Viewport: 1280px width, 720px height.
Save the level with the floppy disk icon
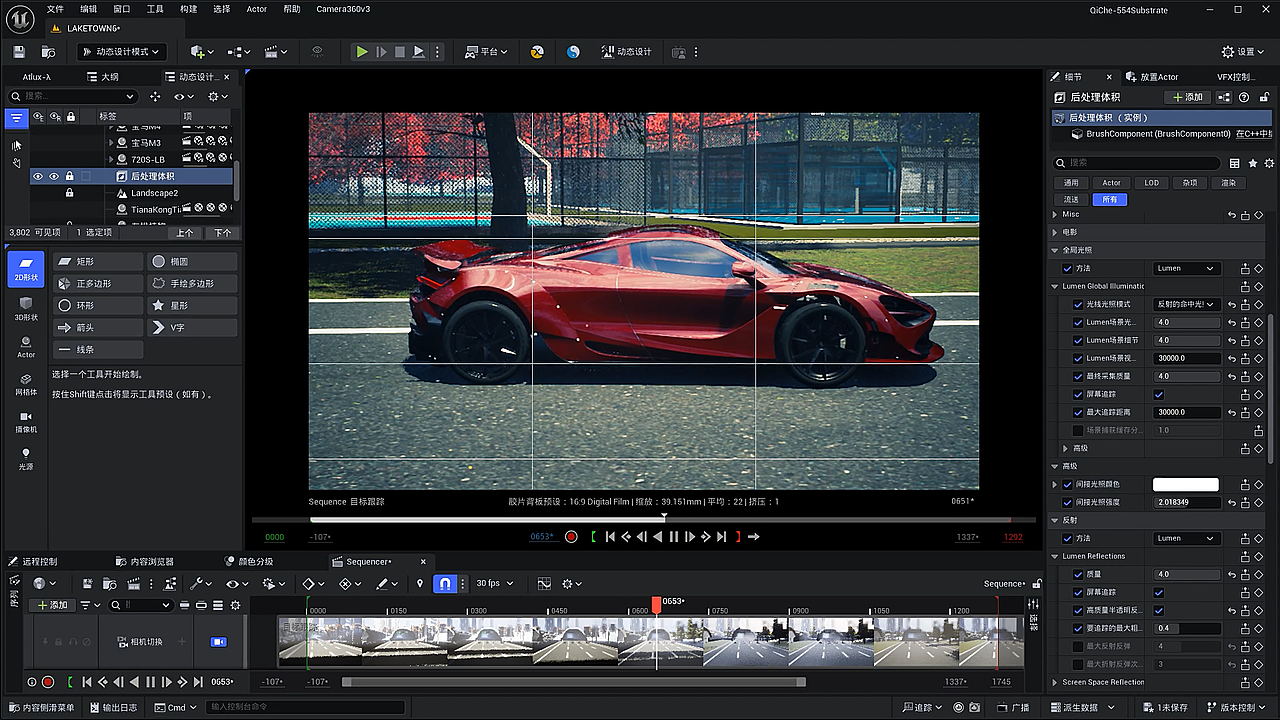click(19, 52)
